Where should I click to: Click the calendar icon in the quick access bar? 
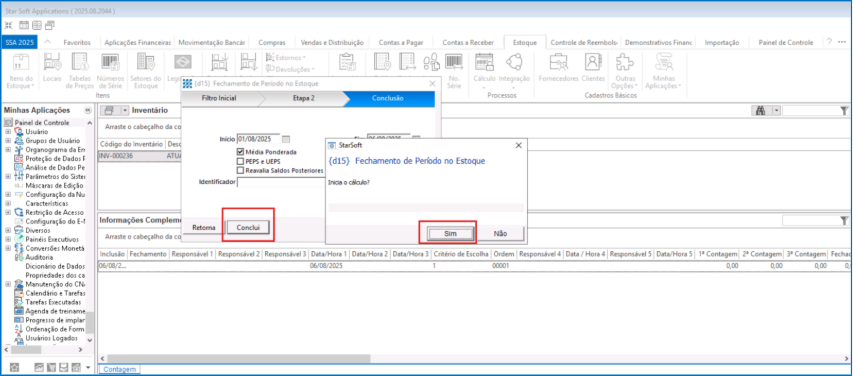(x=24, y=25)
